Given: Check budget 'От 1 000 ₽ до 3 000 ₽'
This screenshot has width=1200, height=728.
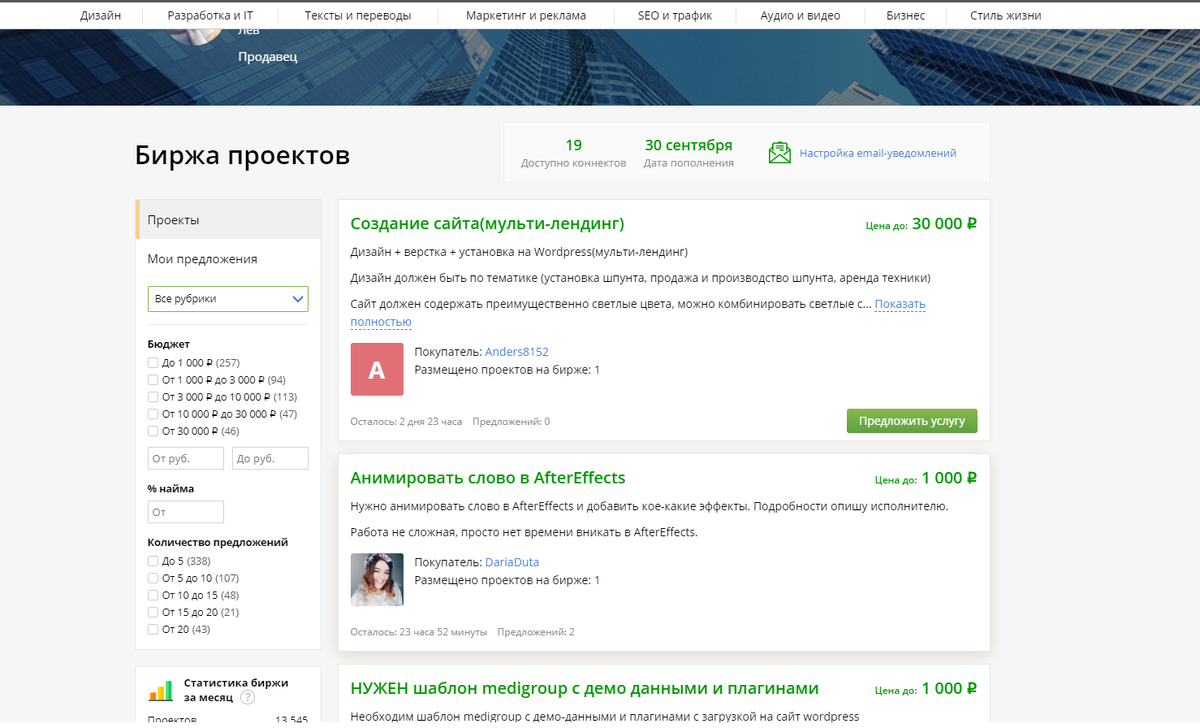Looking at the screenshot, I should point(153,380).
